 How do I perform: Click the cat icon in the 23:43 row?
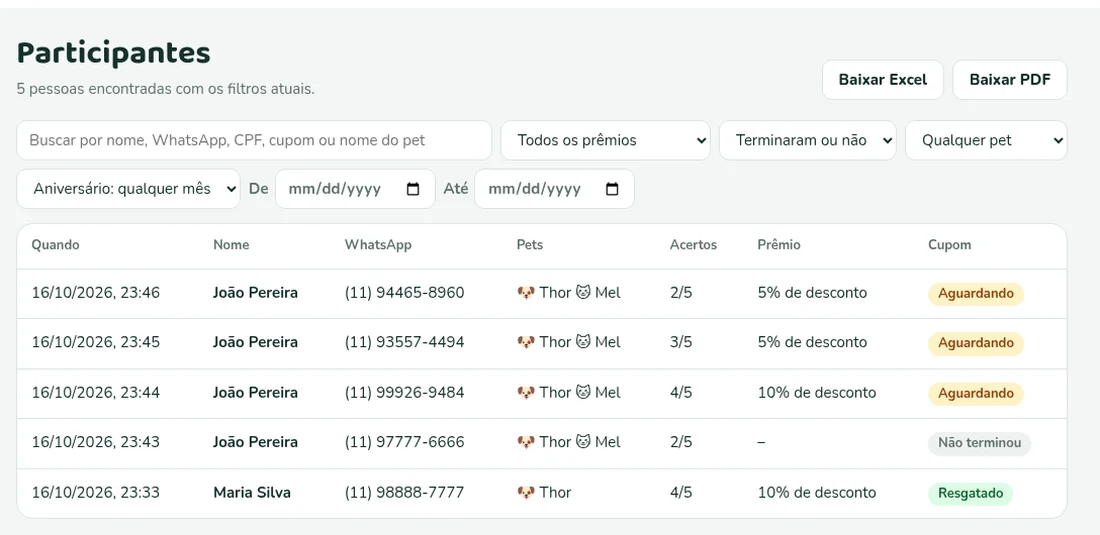(x=583, y=442)
